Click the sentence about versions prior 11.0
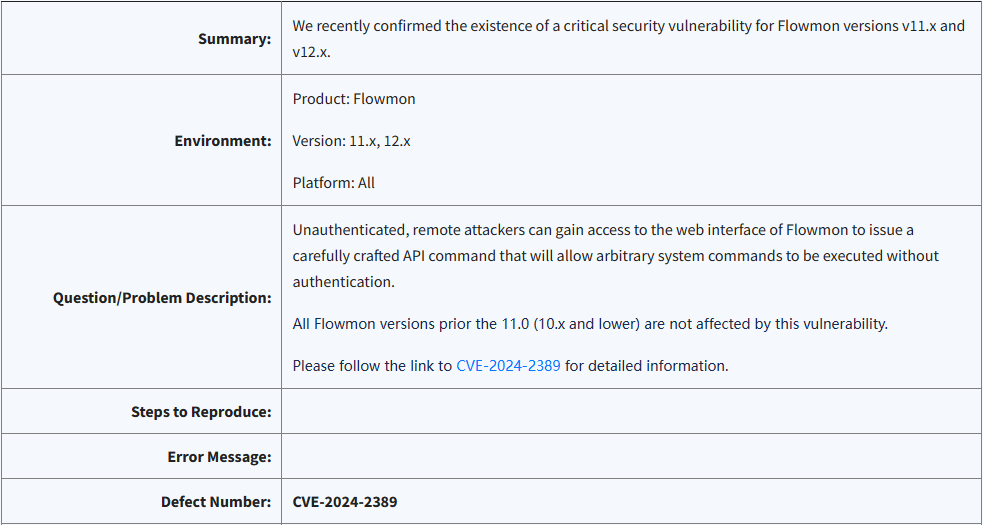 [591, 324]
